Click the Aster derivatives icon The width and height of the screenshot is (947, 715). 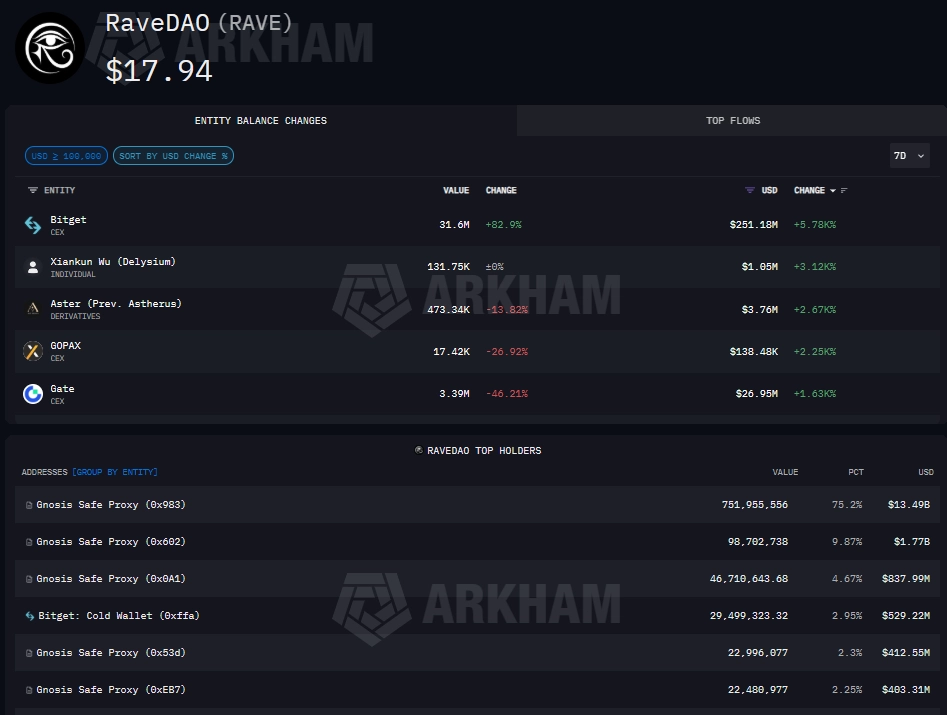(33, 309)
